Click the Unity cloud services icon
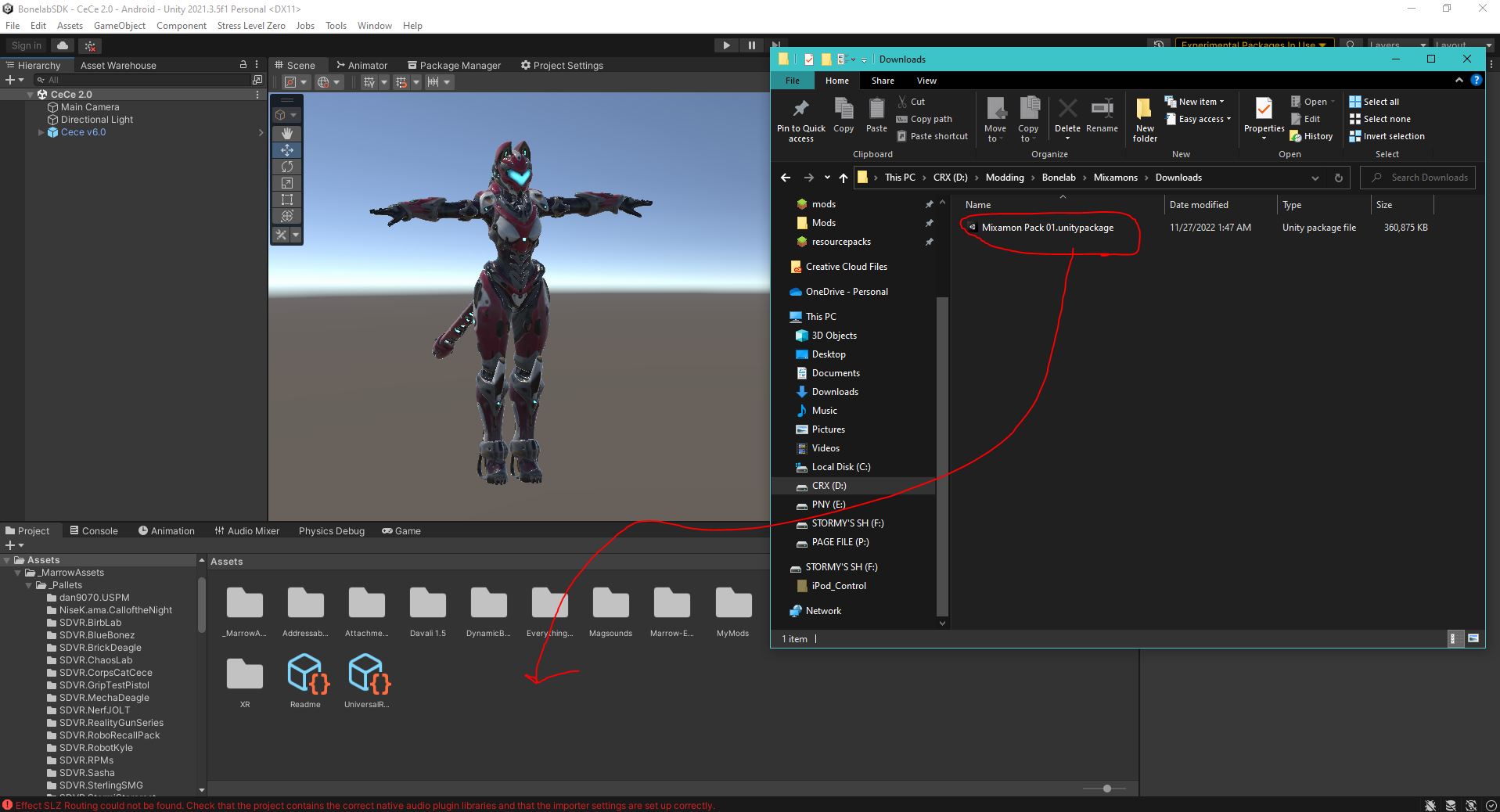 (x=63, y=46)
